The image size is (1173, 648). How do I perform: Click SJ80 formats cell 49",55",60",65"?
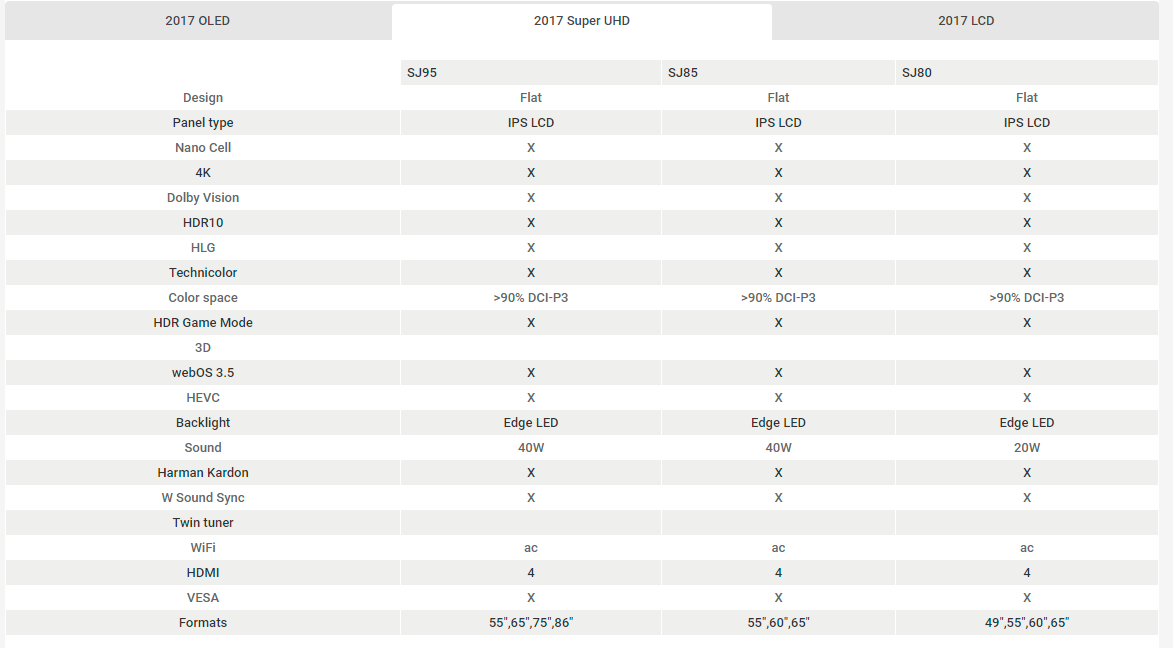(1026, 623)
